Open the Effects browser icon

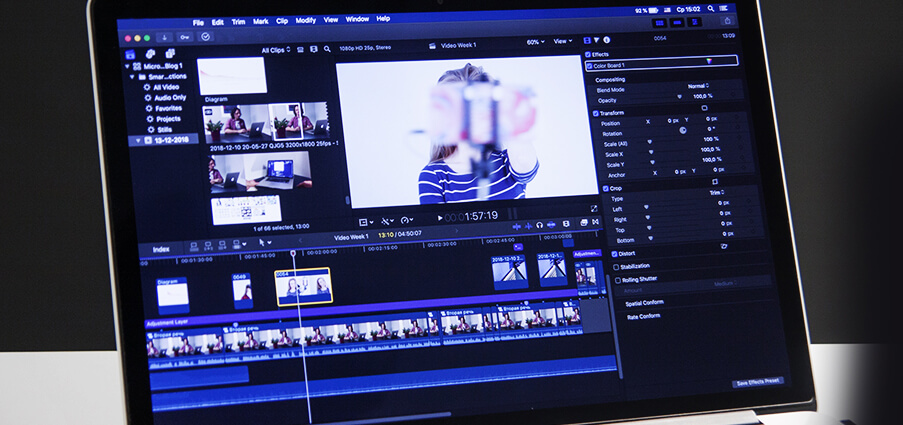click(583, 222)
